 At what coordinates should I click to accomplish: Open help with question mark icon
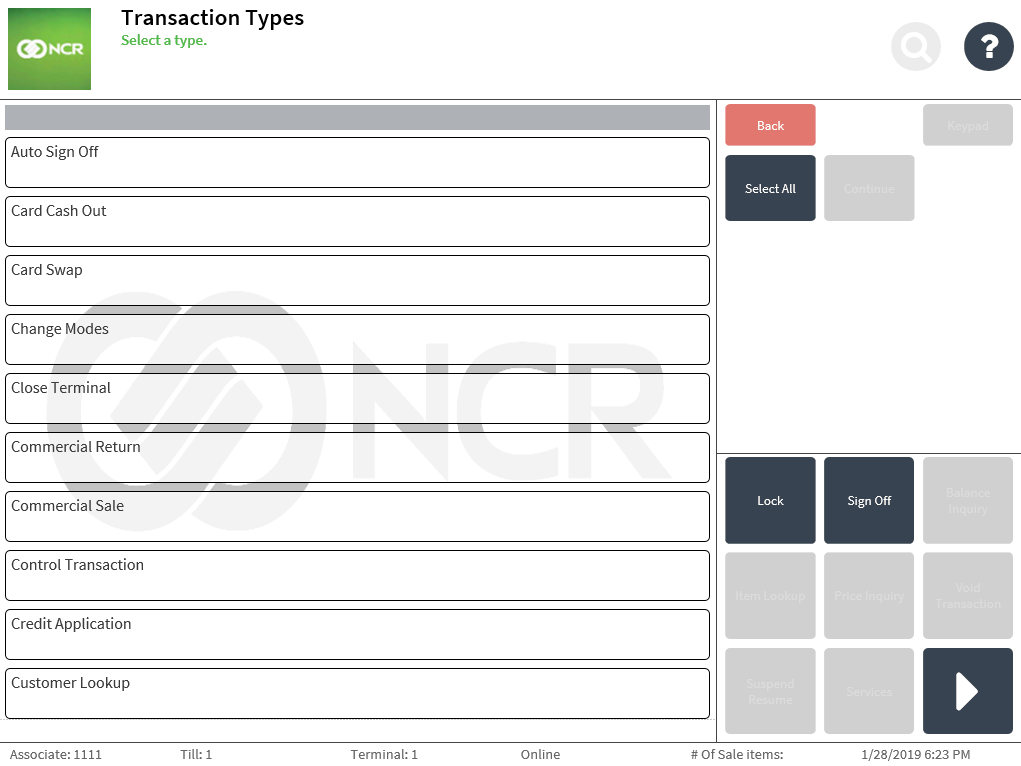point(988,46)
